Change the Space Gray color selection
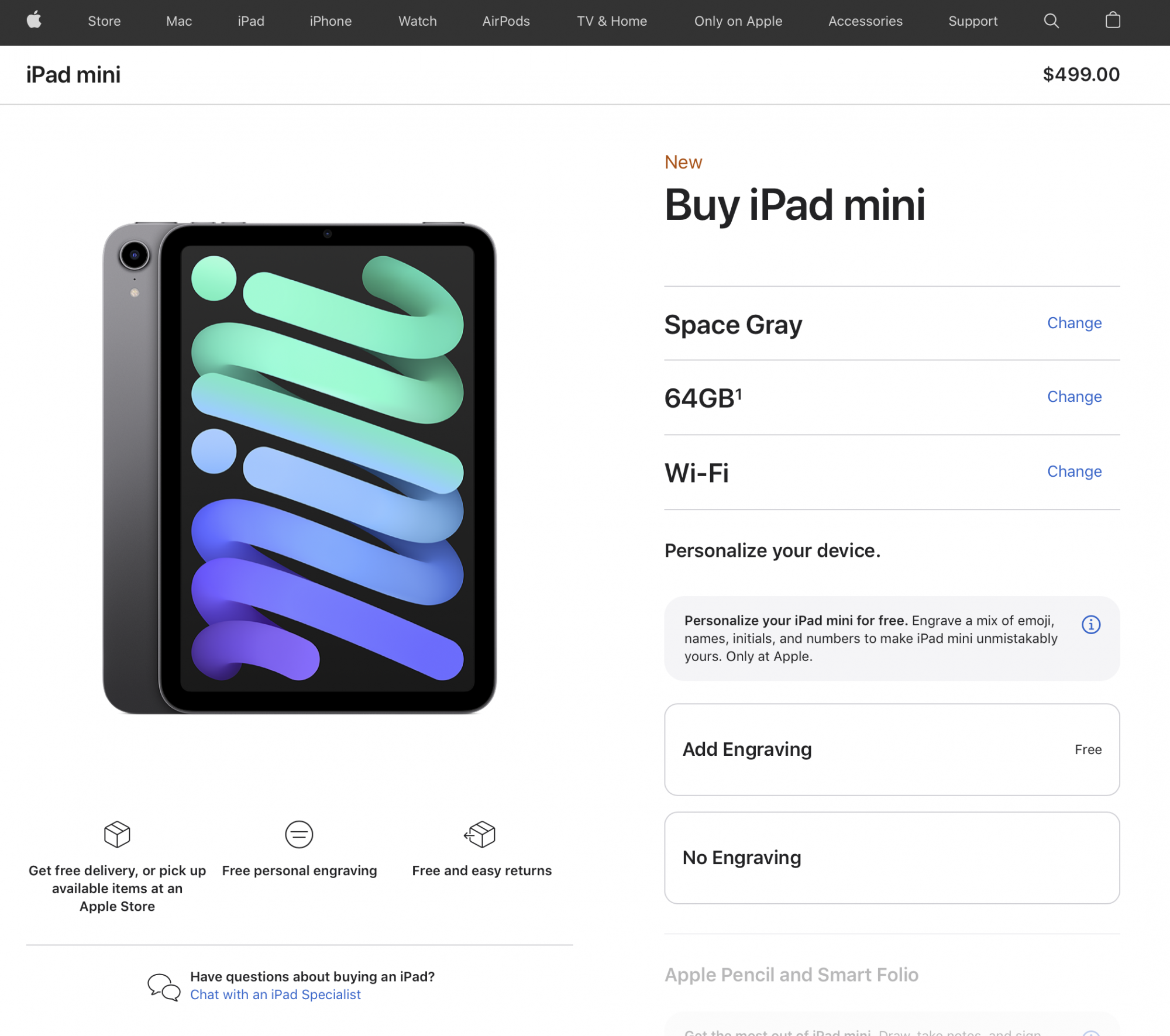Viewport: 1170px width, 1036px height. pyautogui.click(x=1074, y=323)
